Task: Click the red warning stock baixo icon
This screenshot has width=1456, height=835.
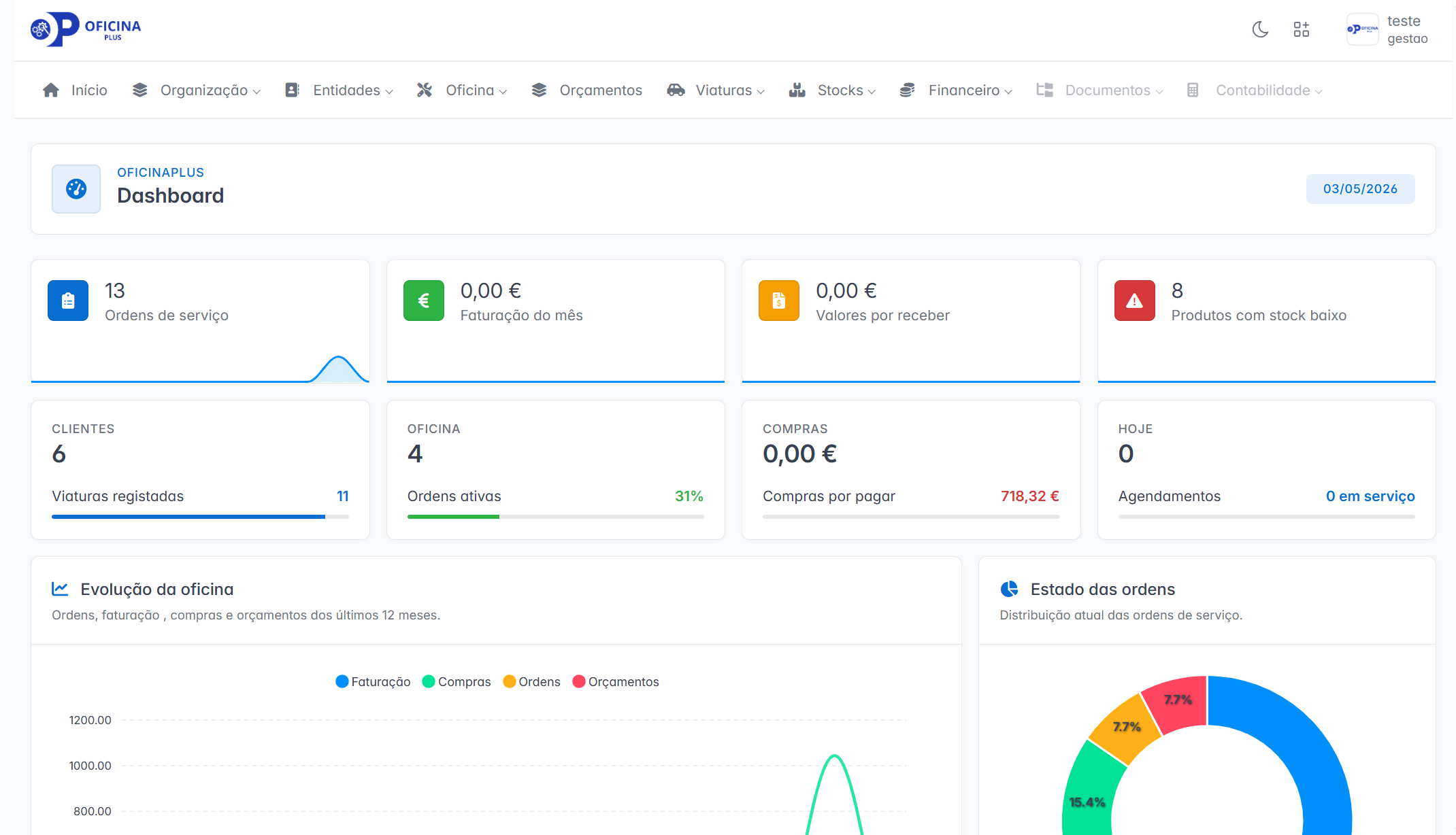Action: click(x=1135, y=301)
